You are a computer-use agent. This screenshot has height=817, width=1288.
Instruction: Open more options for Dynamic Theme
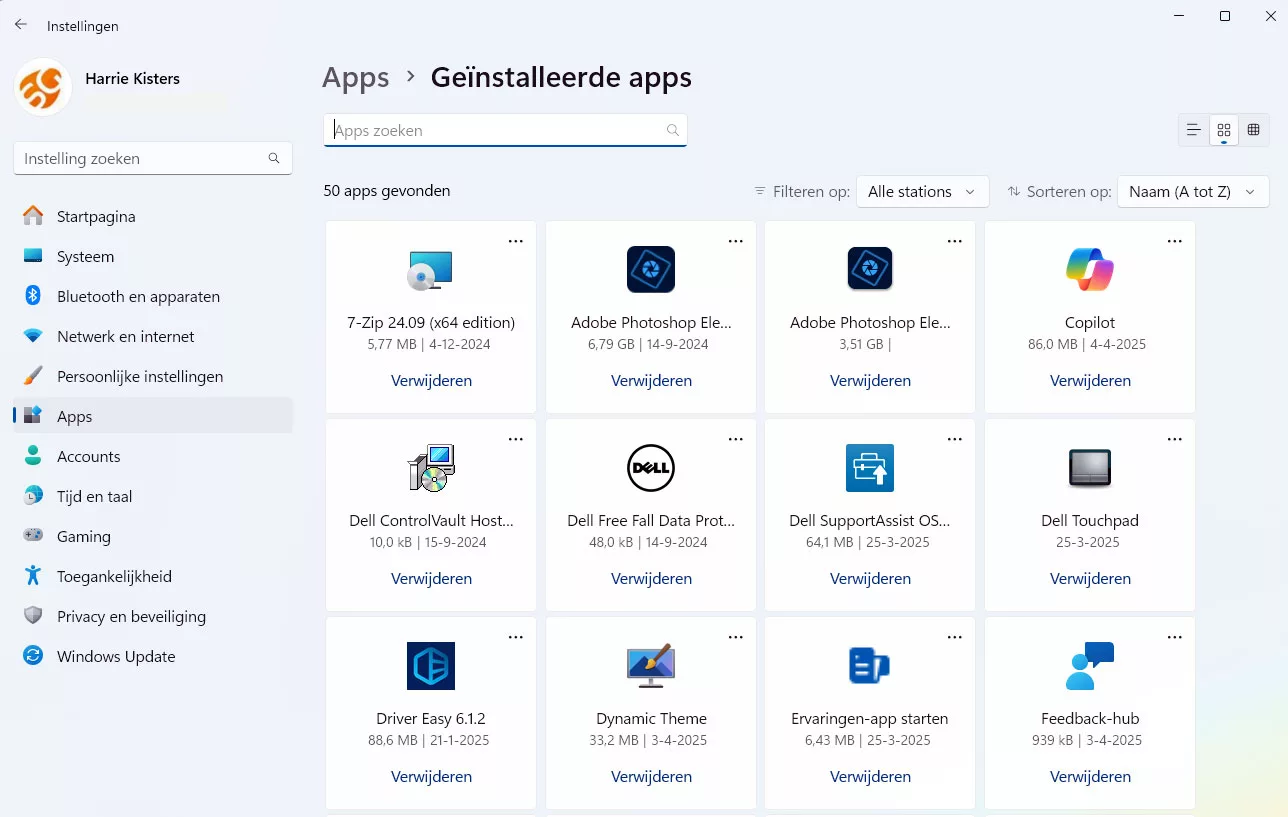click(736, 637)
